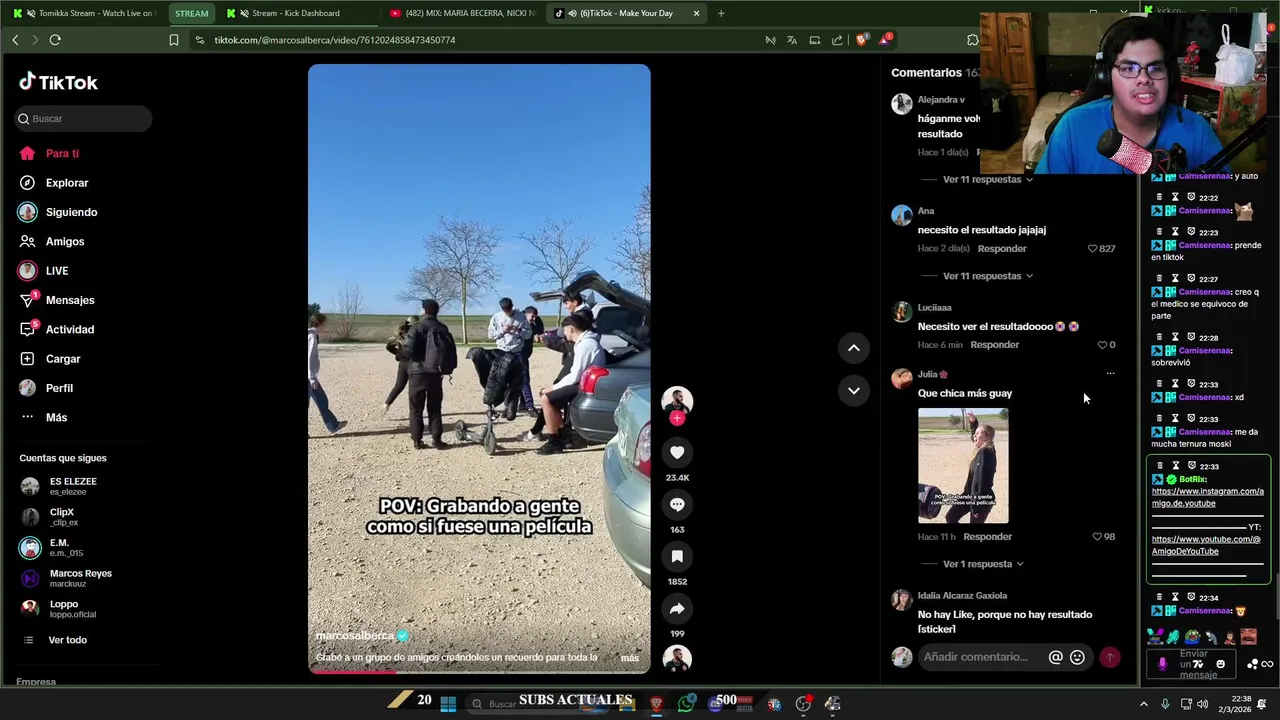The width and height of the screenshot is (1280, 720).
Task: Switch to MIX: MARIA BECERRA YouTube tab
Action: pos(462,13)
